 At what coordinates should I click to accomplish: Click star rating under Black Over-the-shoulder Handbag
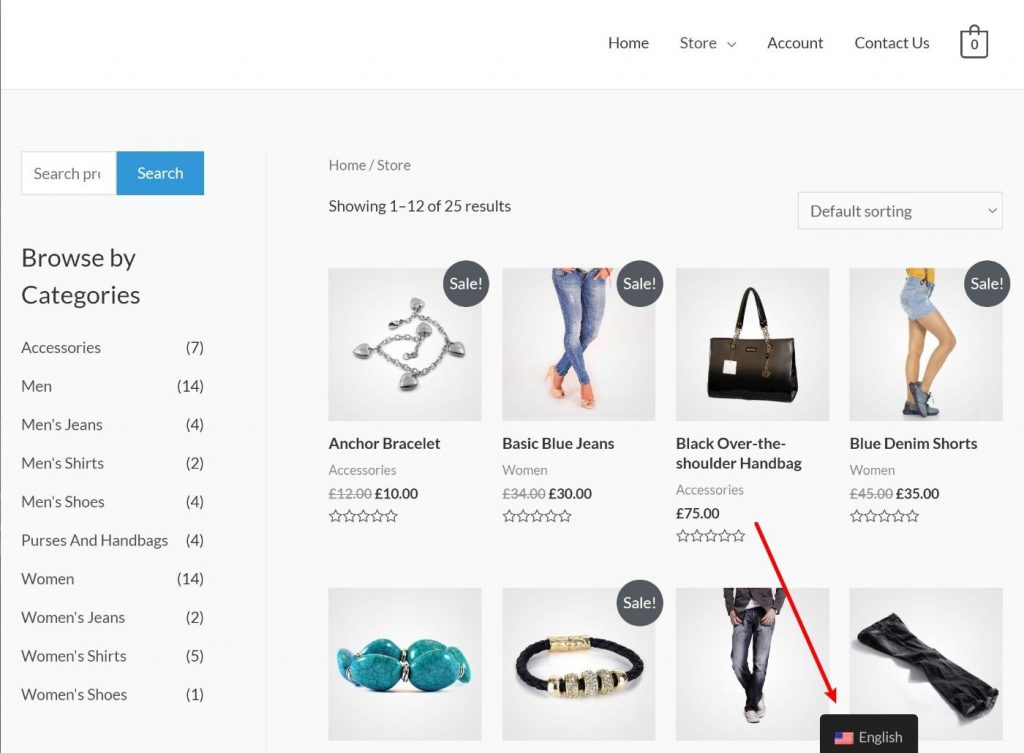coord(711,536)
